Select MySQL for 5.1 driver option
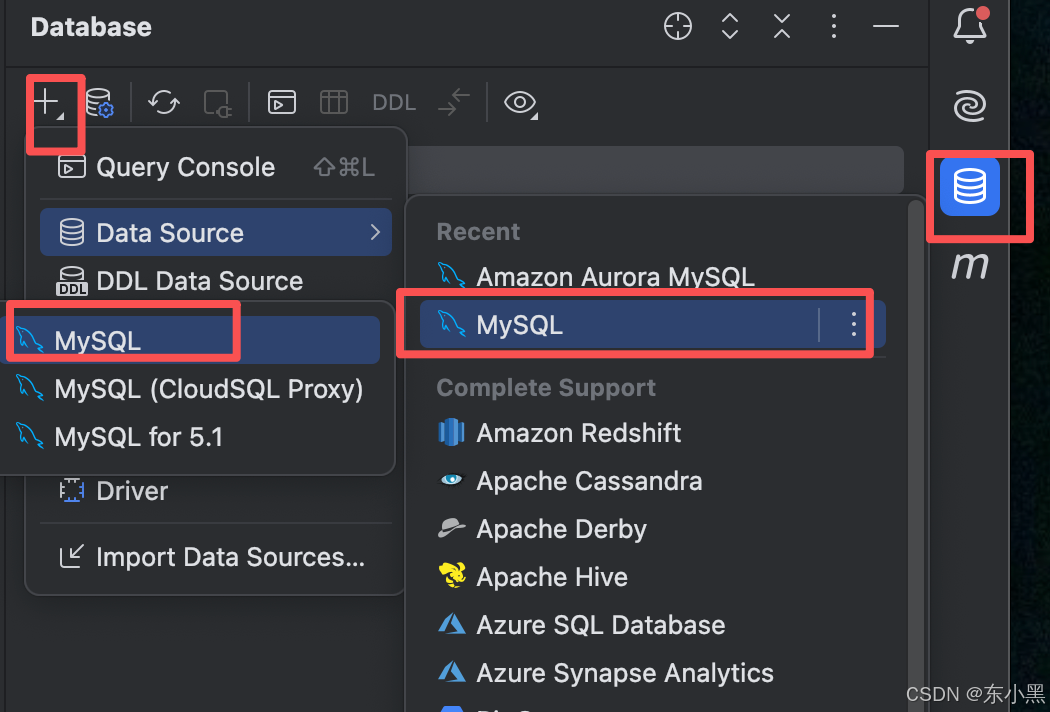The image size is (1050, 712). pyautogui.click(x=138, y=436)
